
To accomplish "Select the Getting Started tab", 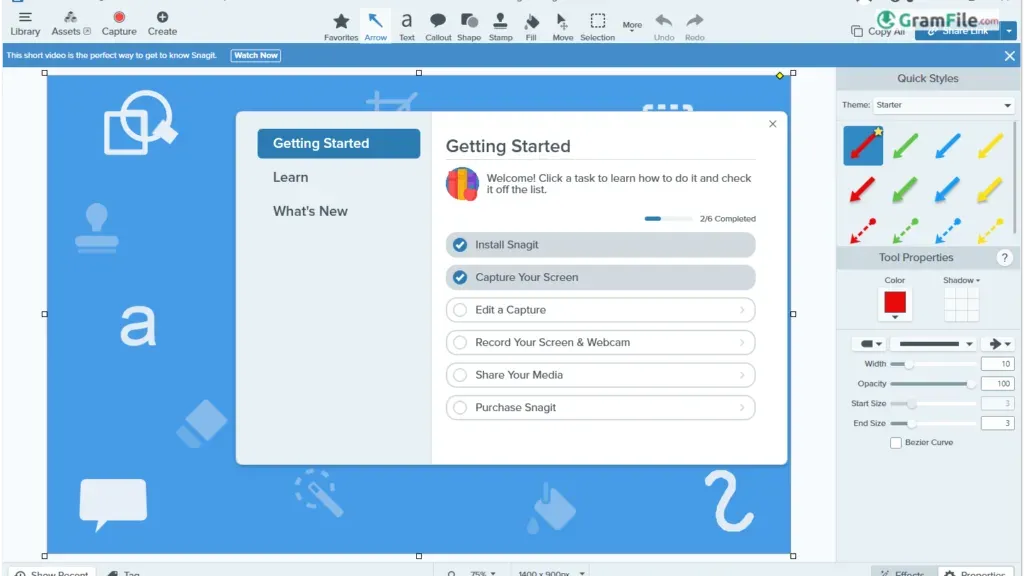I will coord(338,144).
